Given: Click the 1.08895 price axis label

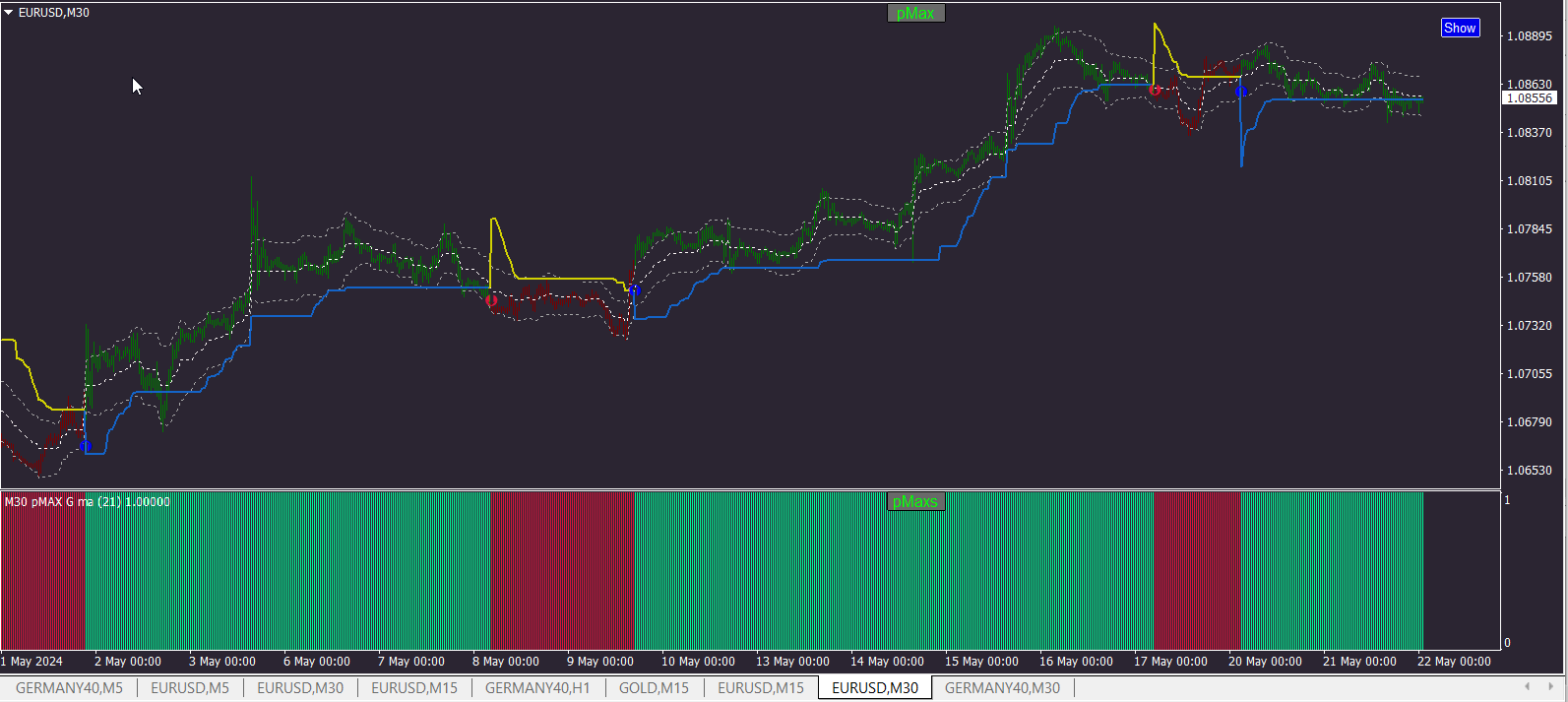Looking at the screenshot, I should (1530, 36).
